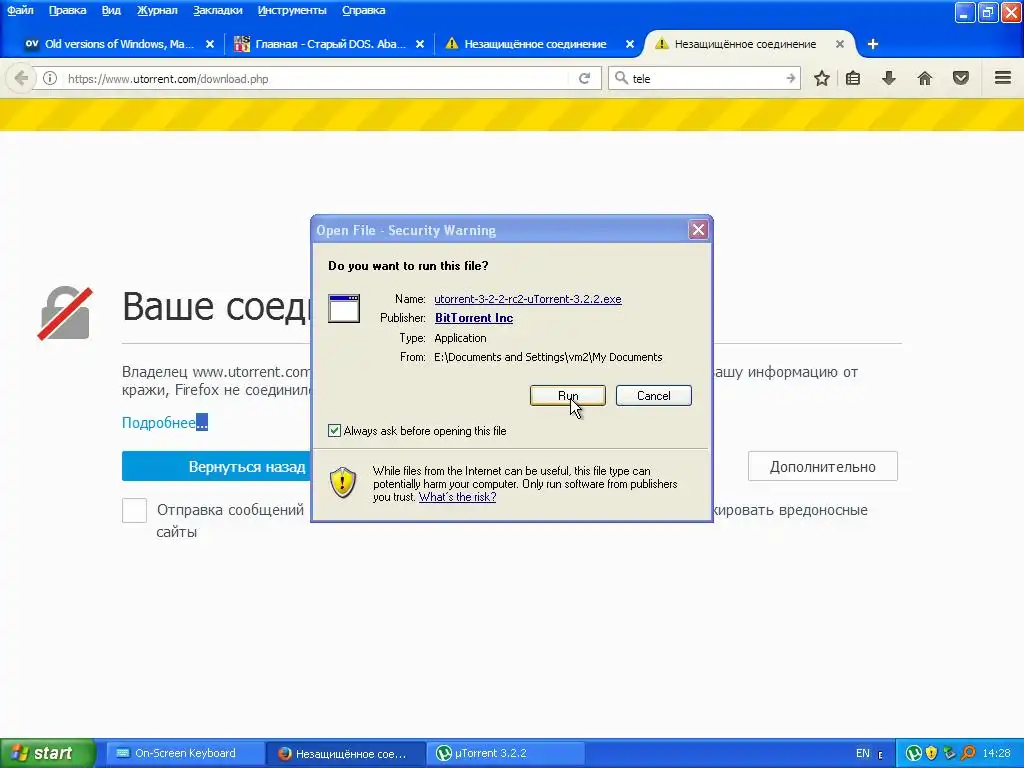
Task: Click the Cancel button
Action: click(653, 395)
